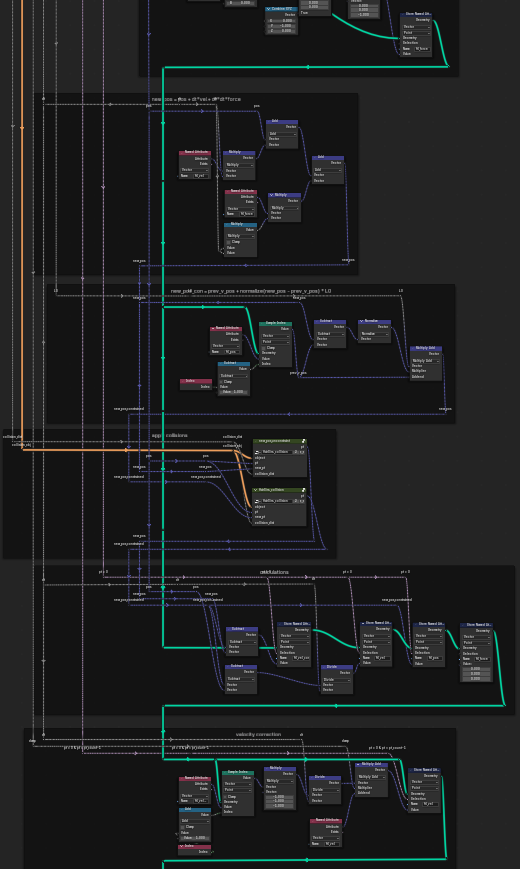Select Divide node header in velocity correction frame
Screen dimensions: 520x869
[325, 777]
